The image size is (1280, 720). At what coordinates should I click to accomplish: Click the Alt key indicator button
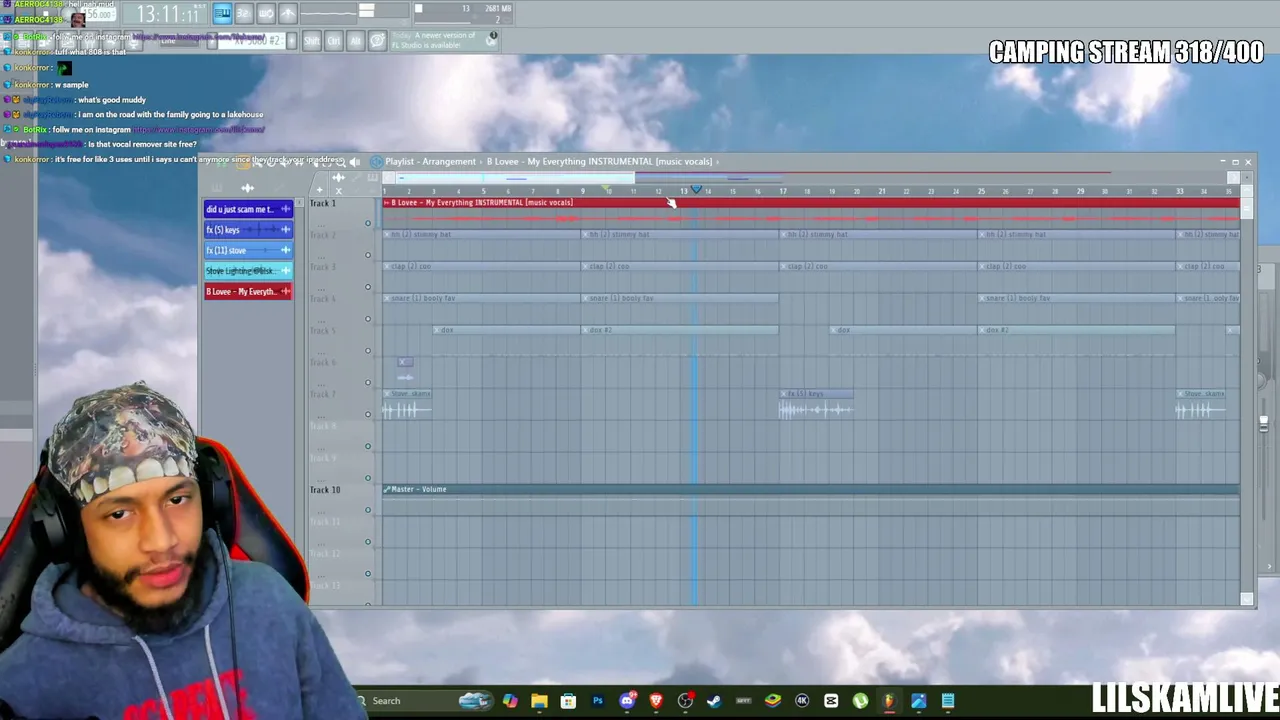(355, 40)
